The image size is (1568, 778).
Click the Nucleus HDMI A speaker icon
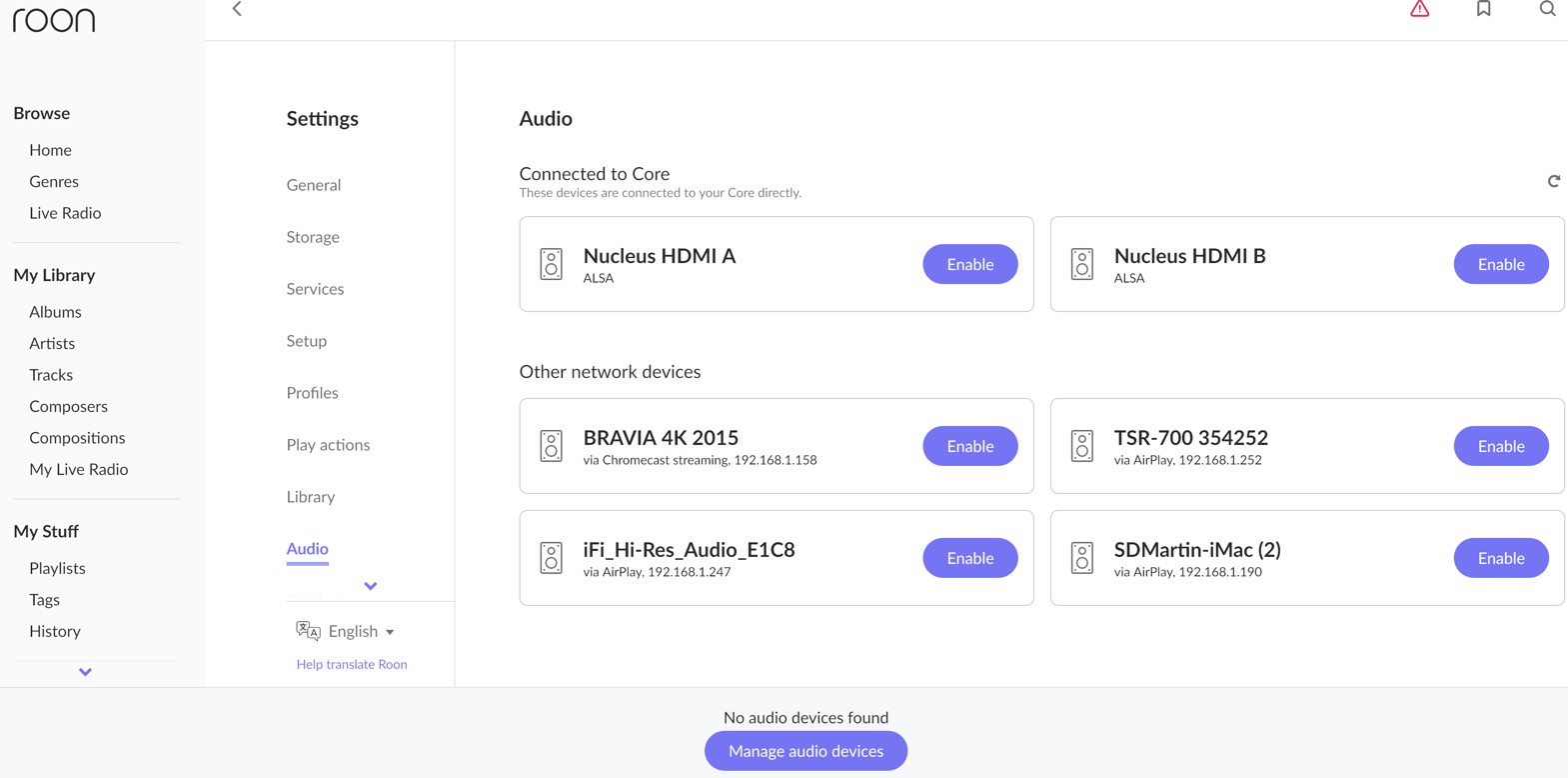click(x=551, y=264)
